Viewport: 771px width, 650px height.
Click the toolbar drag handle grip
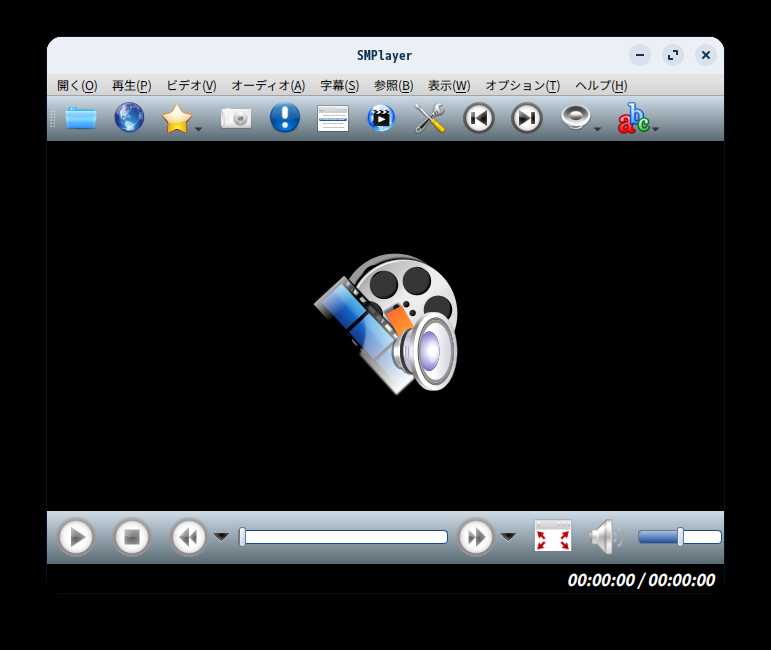click(x=53, y=118)
